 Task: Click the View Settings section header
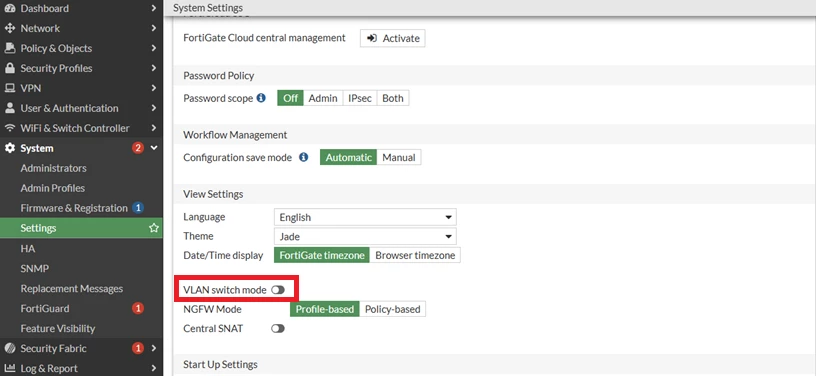(x=213, y=194)
